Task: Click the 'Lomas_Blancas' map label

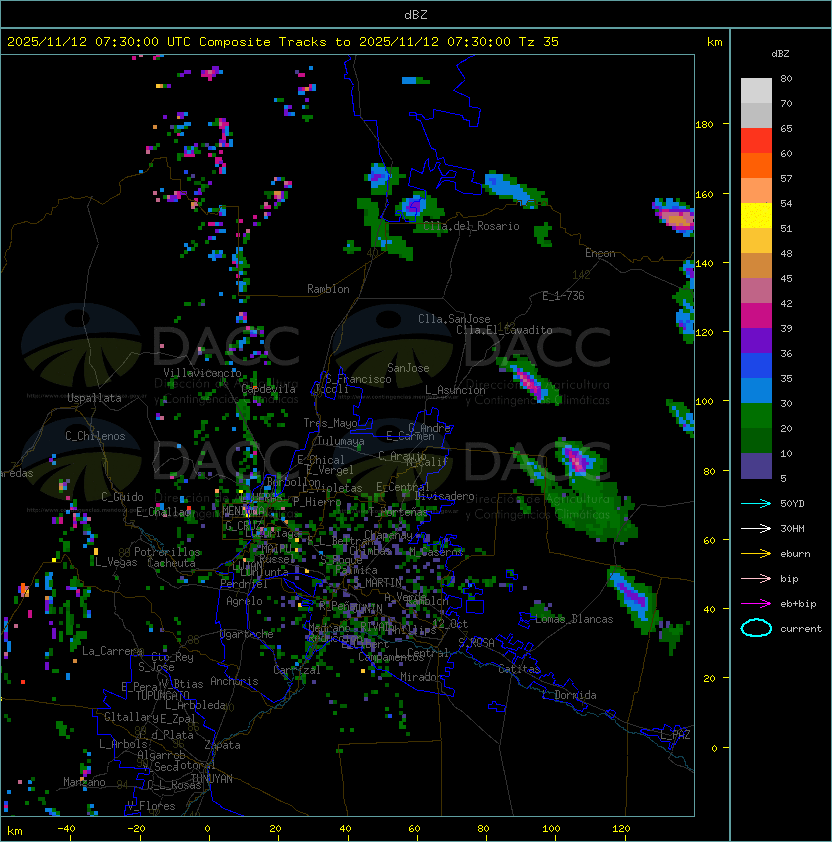Action: click(x=574, y=619)
